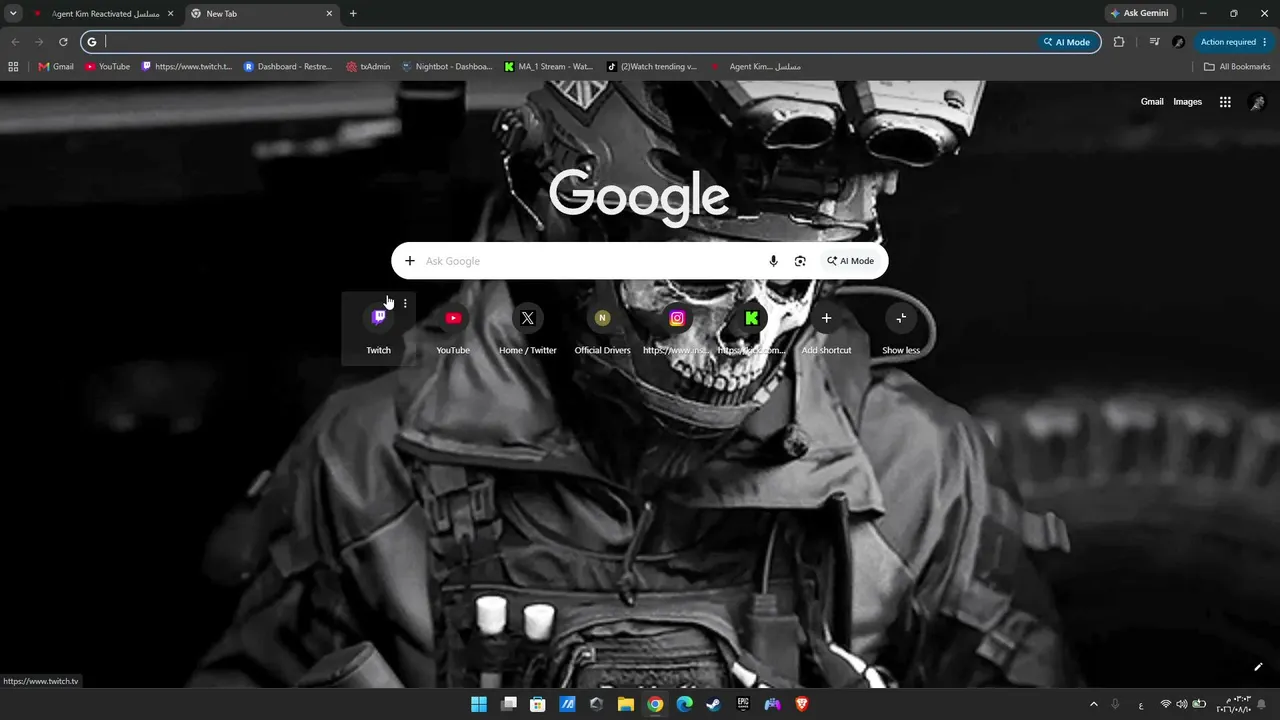Viewport: 1280px width, 720px height.
Task: Open the Extensions puzzle menu
Action: pos(1119,42)
